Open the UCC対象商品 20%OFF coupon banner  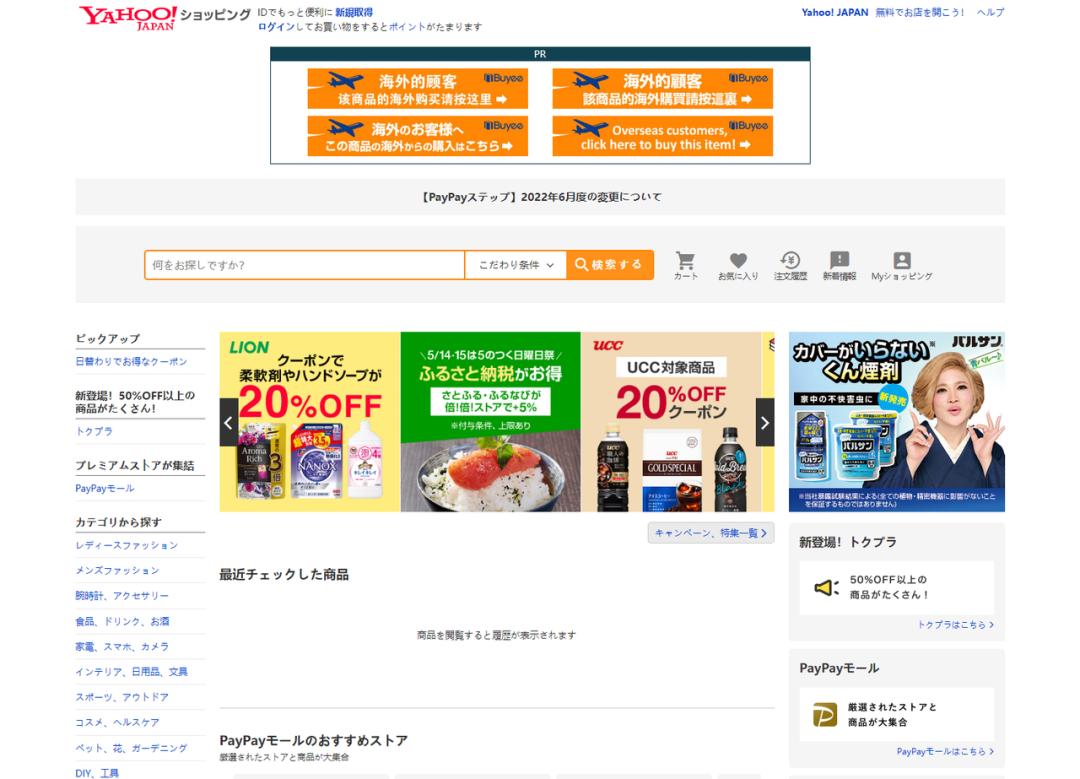(672, 422)
